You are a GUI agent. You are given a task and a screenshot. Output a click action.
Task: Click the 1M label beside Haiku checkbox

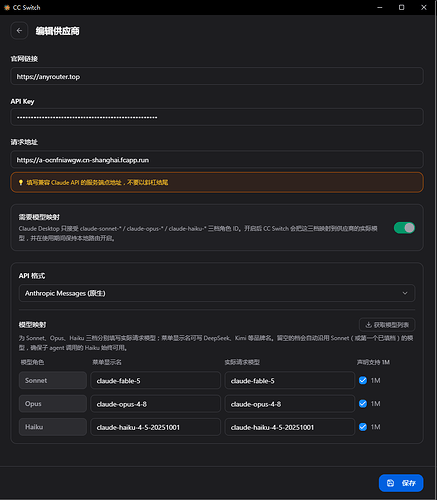click(x=375, y=427)
